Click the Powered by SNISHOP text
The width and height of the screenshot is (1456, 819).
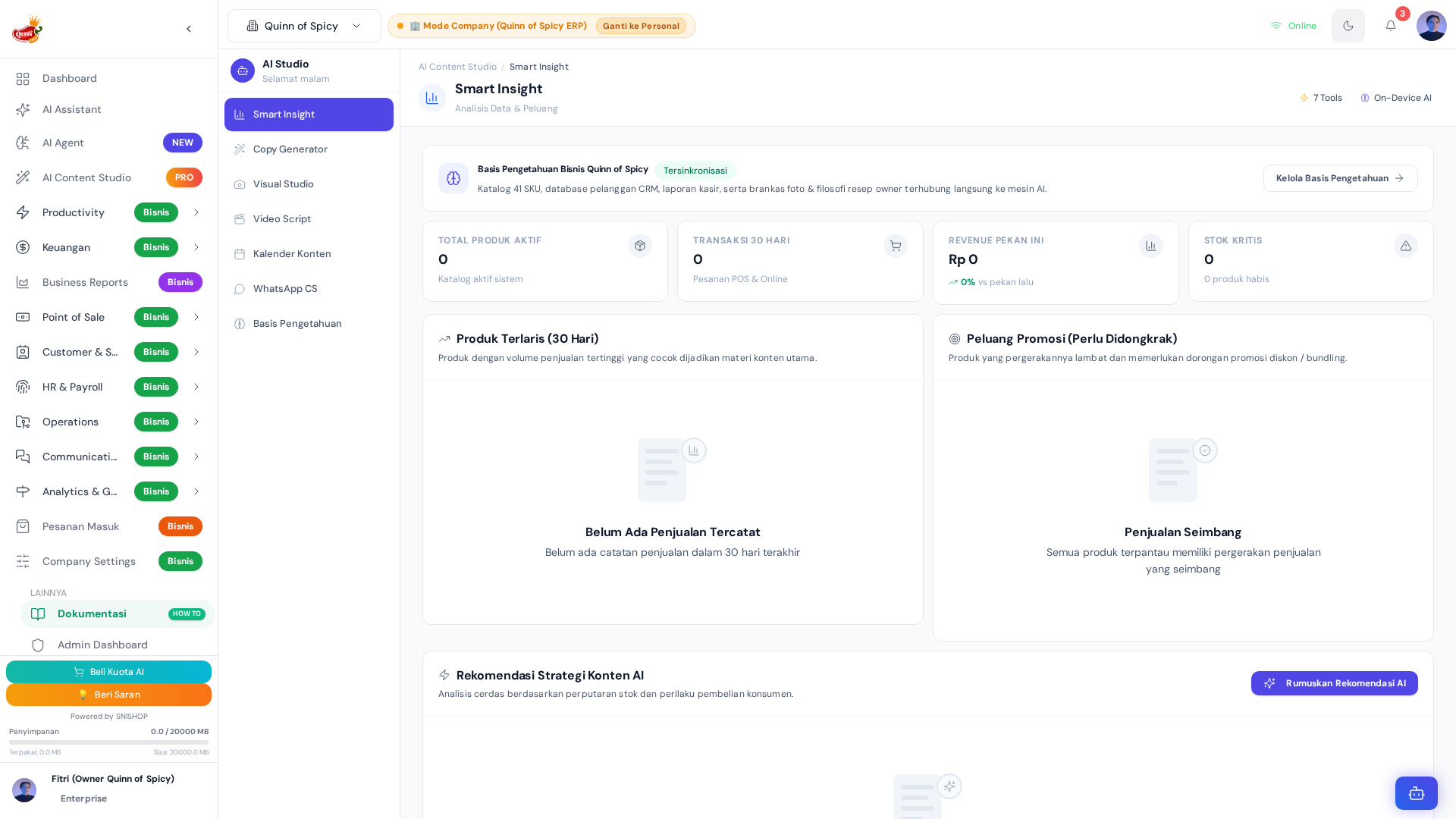(x=108, y=717)
